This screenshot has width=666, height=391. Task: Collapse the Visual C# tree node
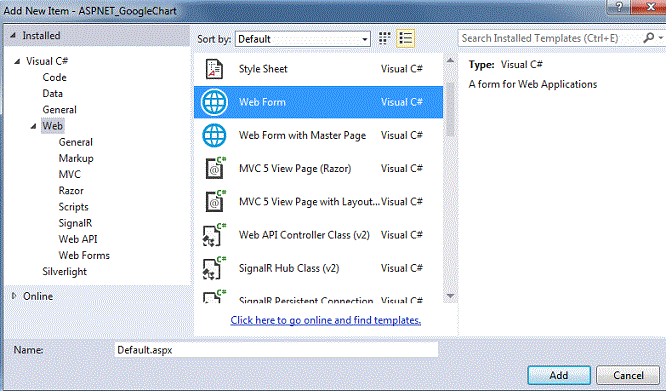pos(17,62)
